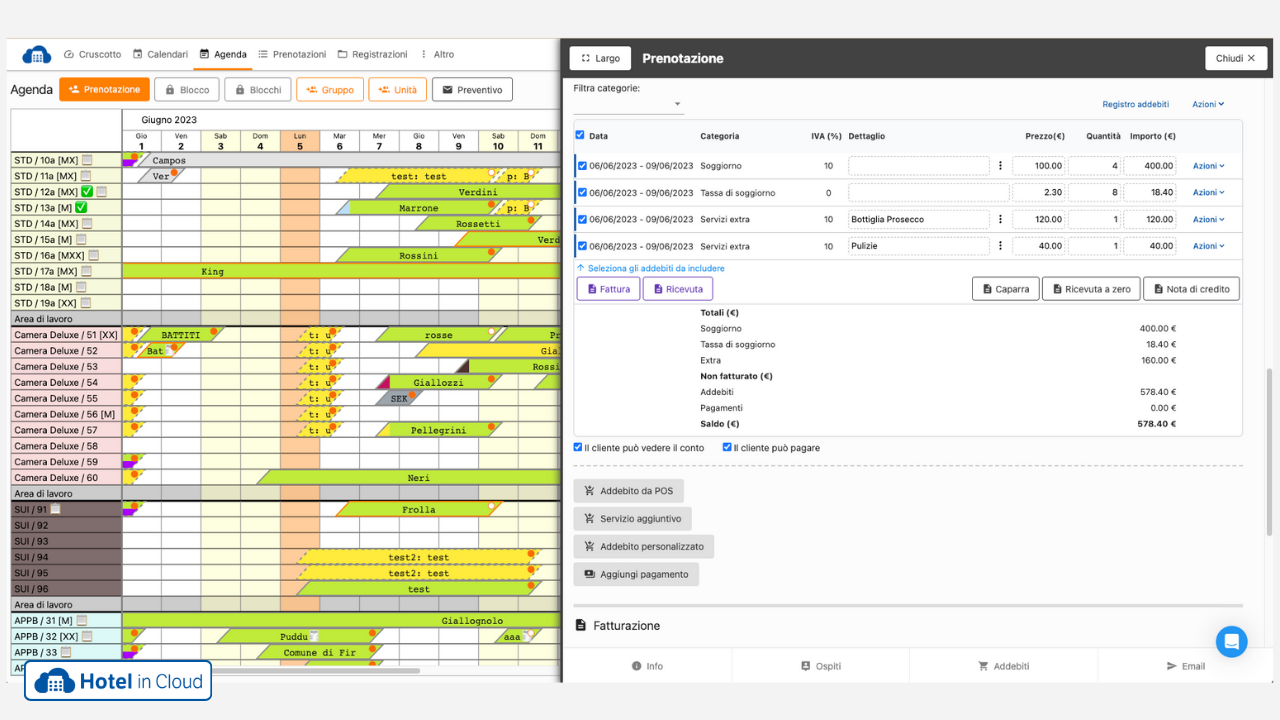The height and width of the screenshot is (720, 1280).
Task: Open the Registro addebiti link
Action: click(x=1135, y=104)
